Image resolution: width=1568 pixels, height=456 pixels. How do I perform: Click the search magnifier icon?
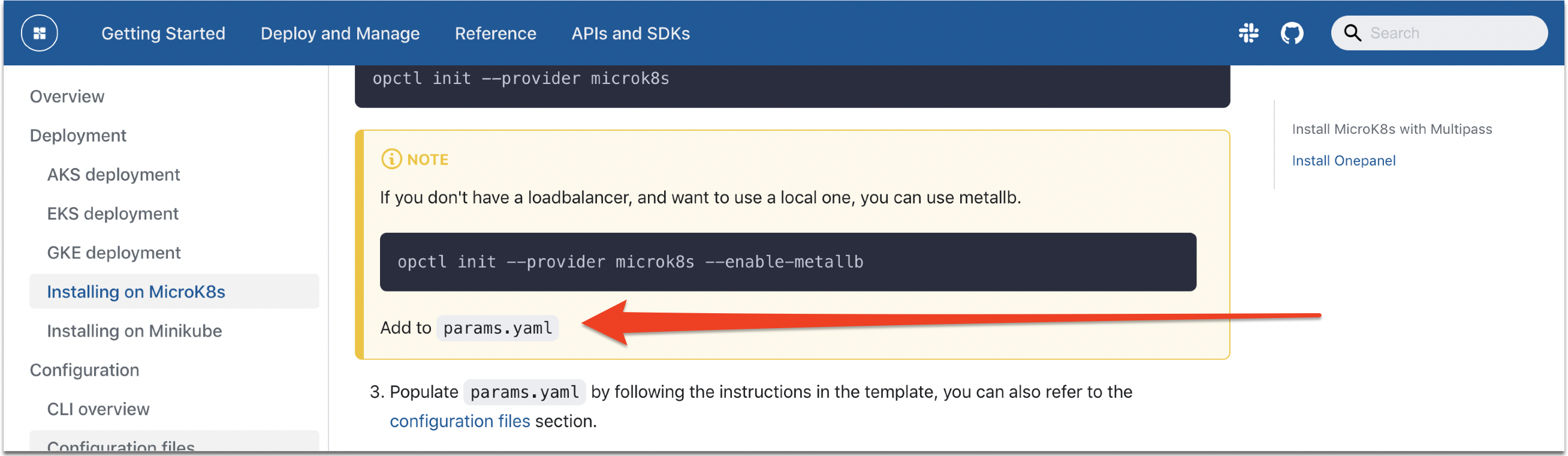click(x=1352, y=33)
